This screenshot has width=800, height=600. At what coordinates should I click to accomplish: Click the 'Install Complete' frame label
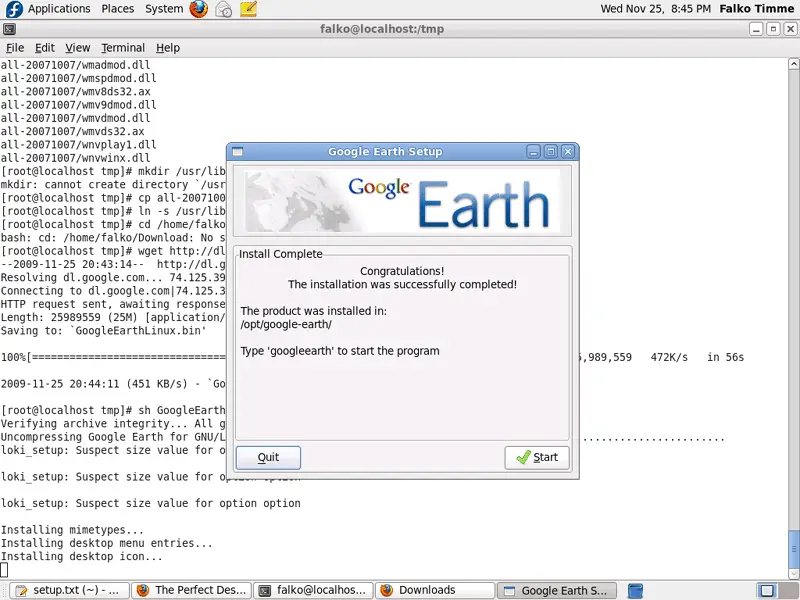(281, 254)
